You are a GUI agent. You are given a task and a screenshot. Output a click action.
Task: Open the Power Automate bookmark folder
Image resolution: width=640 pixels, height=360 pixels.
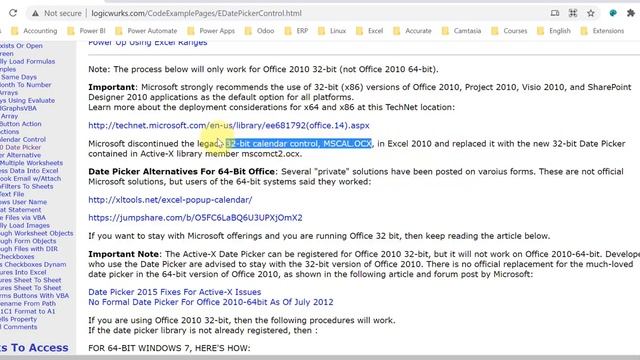(x=146, y=31)
